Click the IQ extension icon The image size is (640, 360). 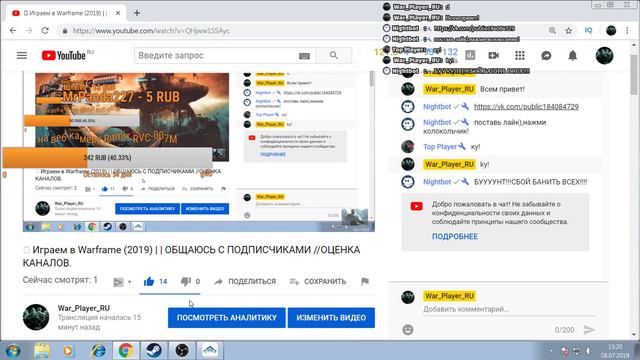coord(588,31)
